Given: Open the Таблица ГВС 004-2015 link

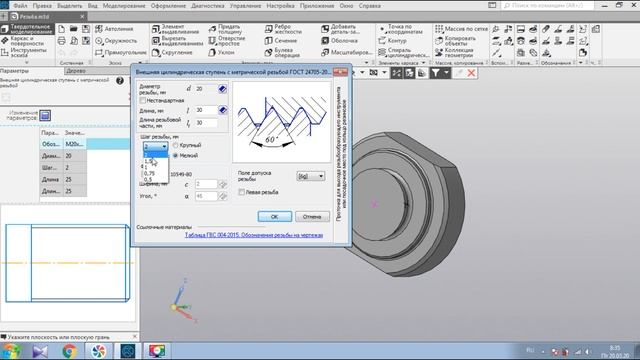Looking at the screenshot, I should tap(254, 235).
